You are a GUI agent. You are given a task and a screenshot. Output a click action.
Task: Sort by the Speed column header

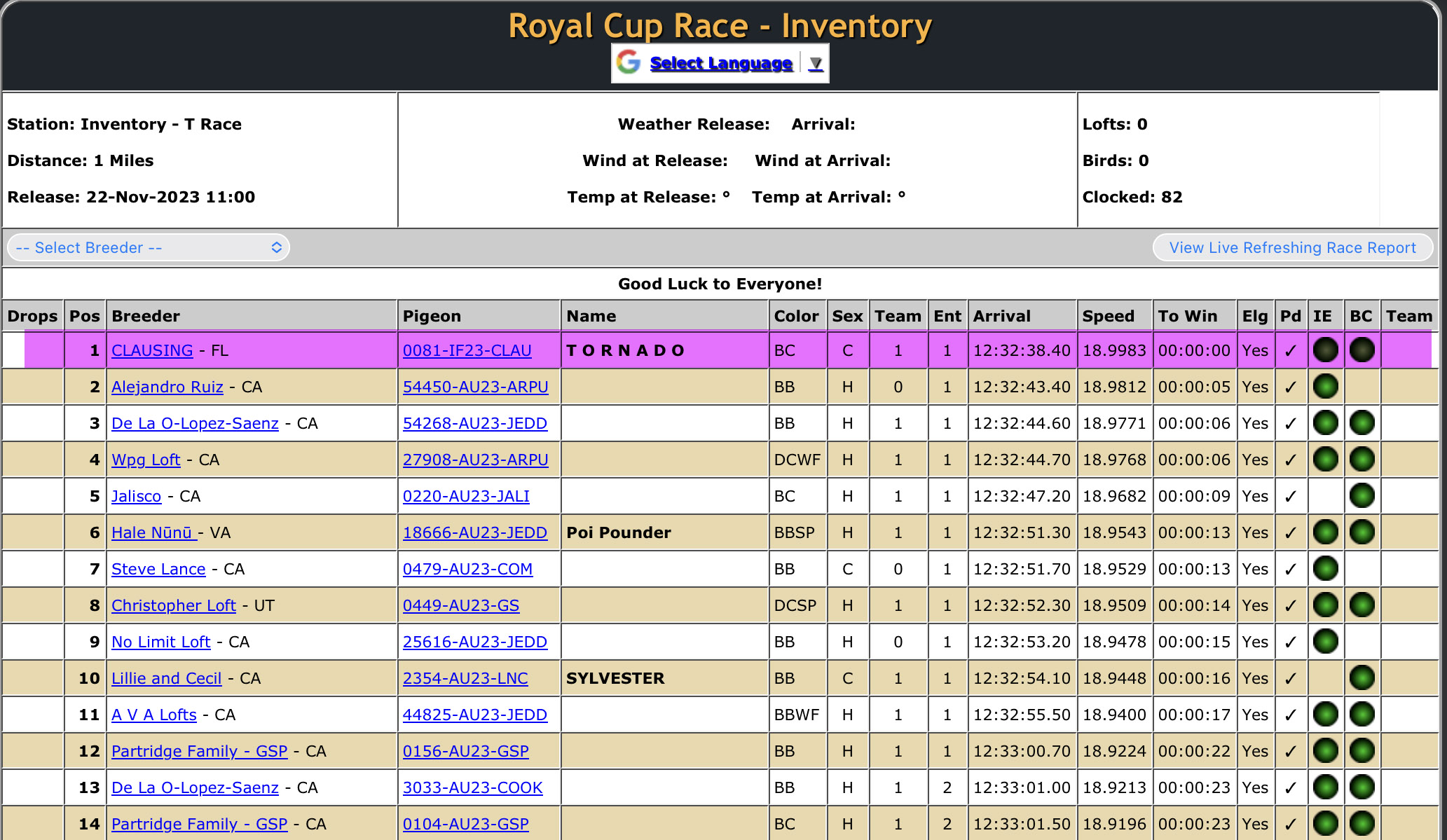1108,316
